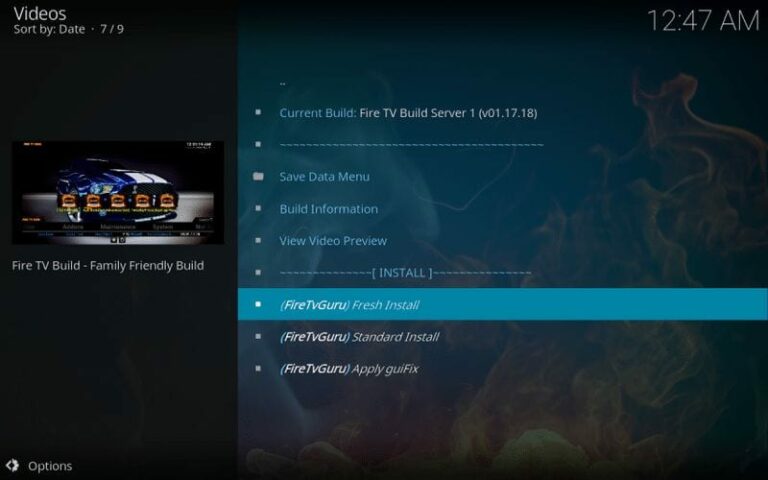Click bullet icon beside Apply guiFix

tap(258, 368)
